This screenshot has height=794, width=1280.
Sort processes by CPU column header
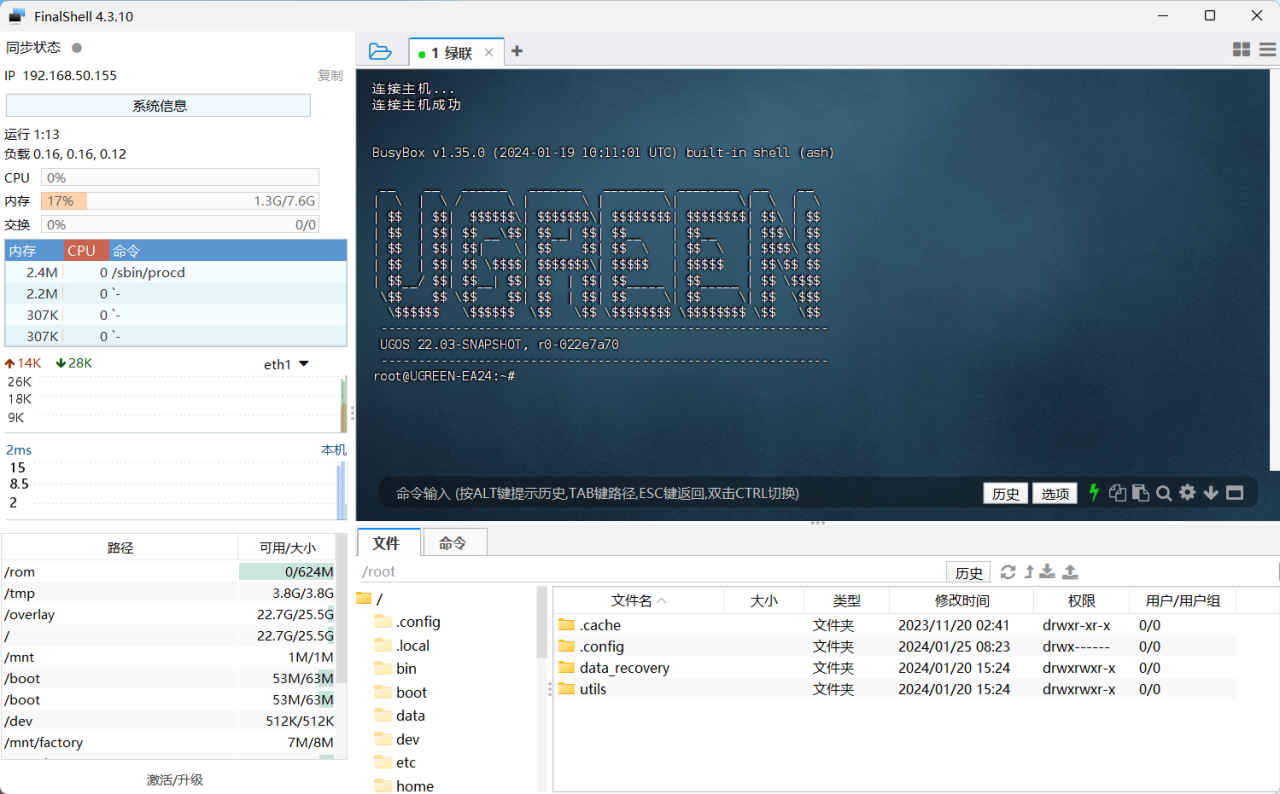[x=82, y=251]
